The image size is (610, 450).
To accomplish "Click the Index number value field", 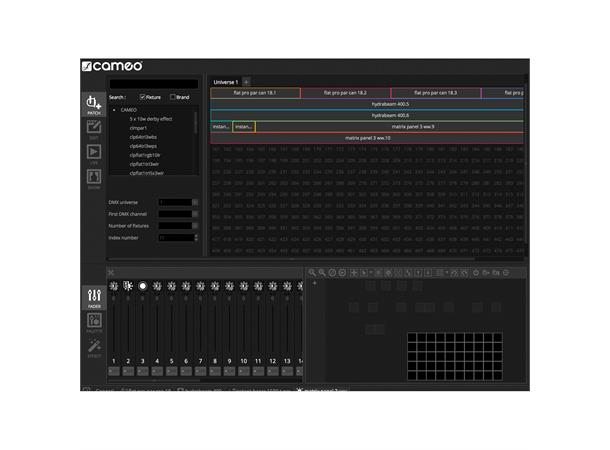I will 176,238.
